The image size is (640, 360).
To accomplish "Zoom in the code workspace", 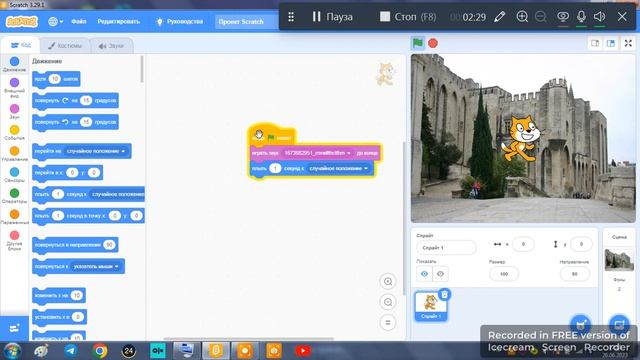I will [388, 281].
